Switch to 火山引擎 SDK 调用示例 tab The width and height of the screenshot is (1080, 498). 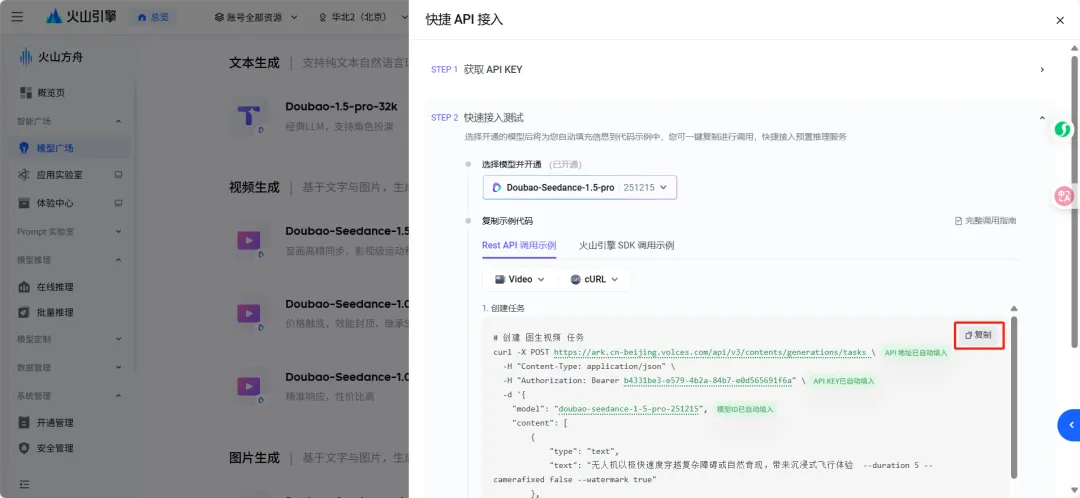tap(626, 245)
